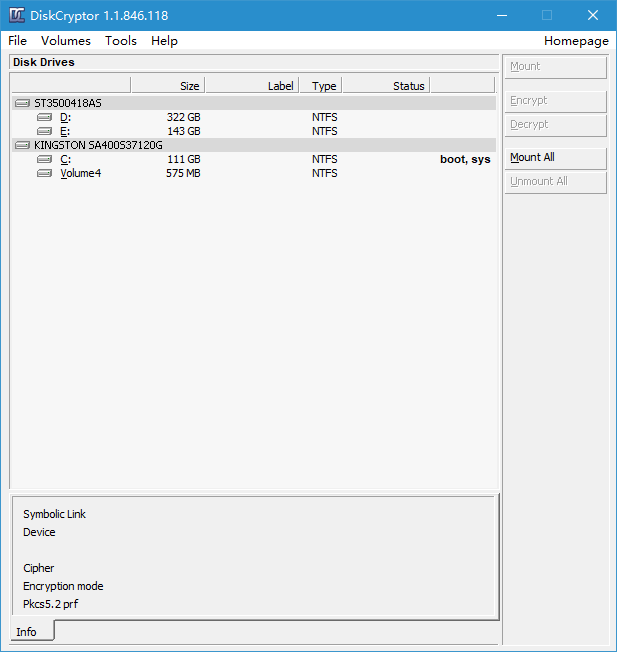Select the Volume4 entry in the list

point(80,173)
